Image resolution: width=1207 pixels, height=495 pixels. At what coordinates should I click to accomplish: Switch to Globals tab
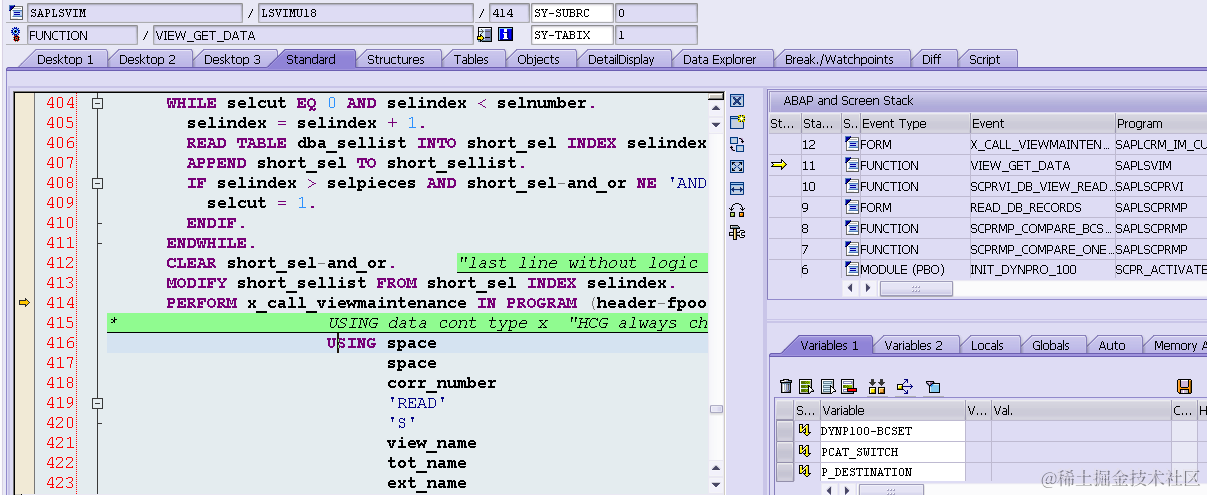pyautogui.click(x=1051, y=345)
